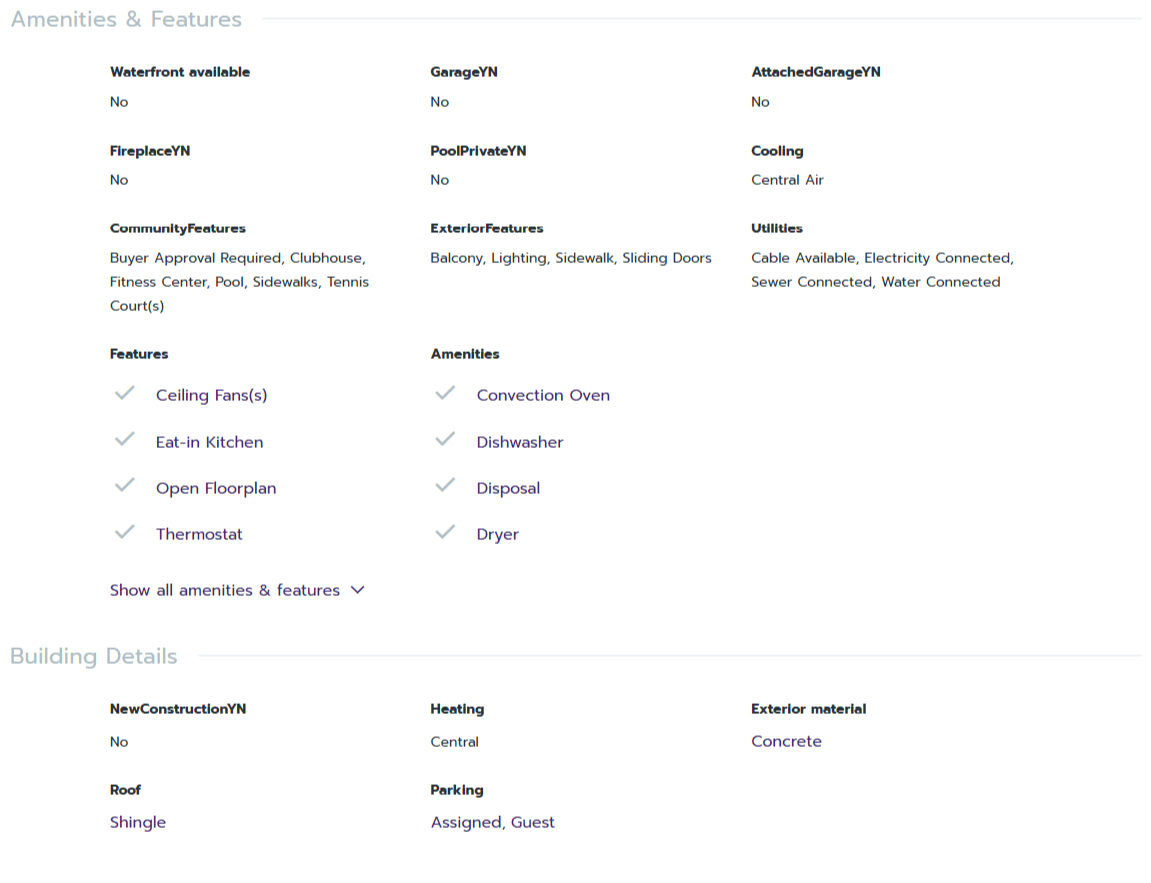The height and width of the screenshot is (883, 1151).
Task: Click the Amenities & Features section heading
Action: (x=126, y=19)
